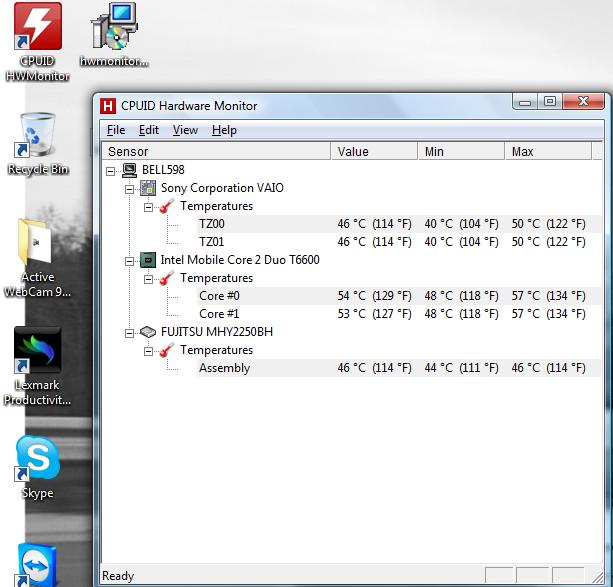
Task: Collapse Temperatures under Intel Core 2 Duo
Action: tap(148, 279)
